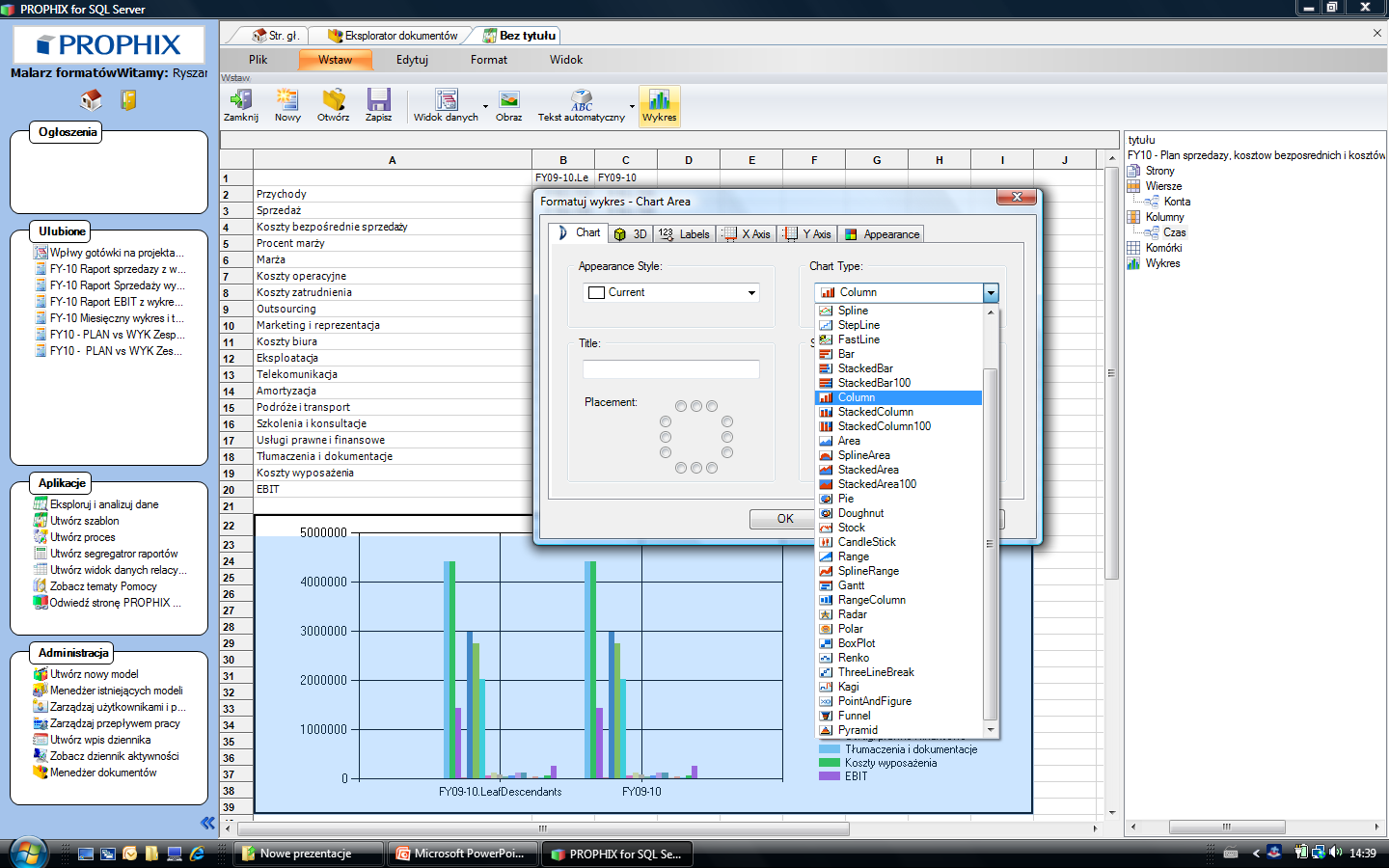Expand the Wiersze tree node
The width and height of the screenshot is (1389, 868).
click(1163, 186)
